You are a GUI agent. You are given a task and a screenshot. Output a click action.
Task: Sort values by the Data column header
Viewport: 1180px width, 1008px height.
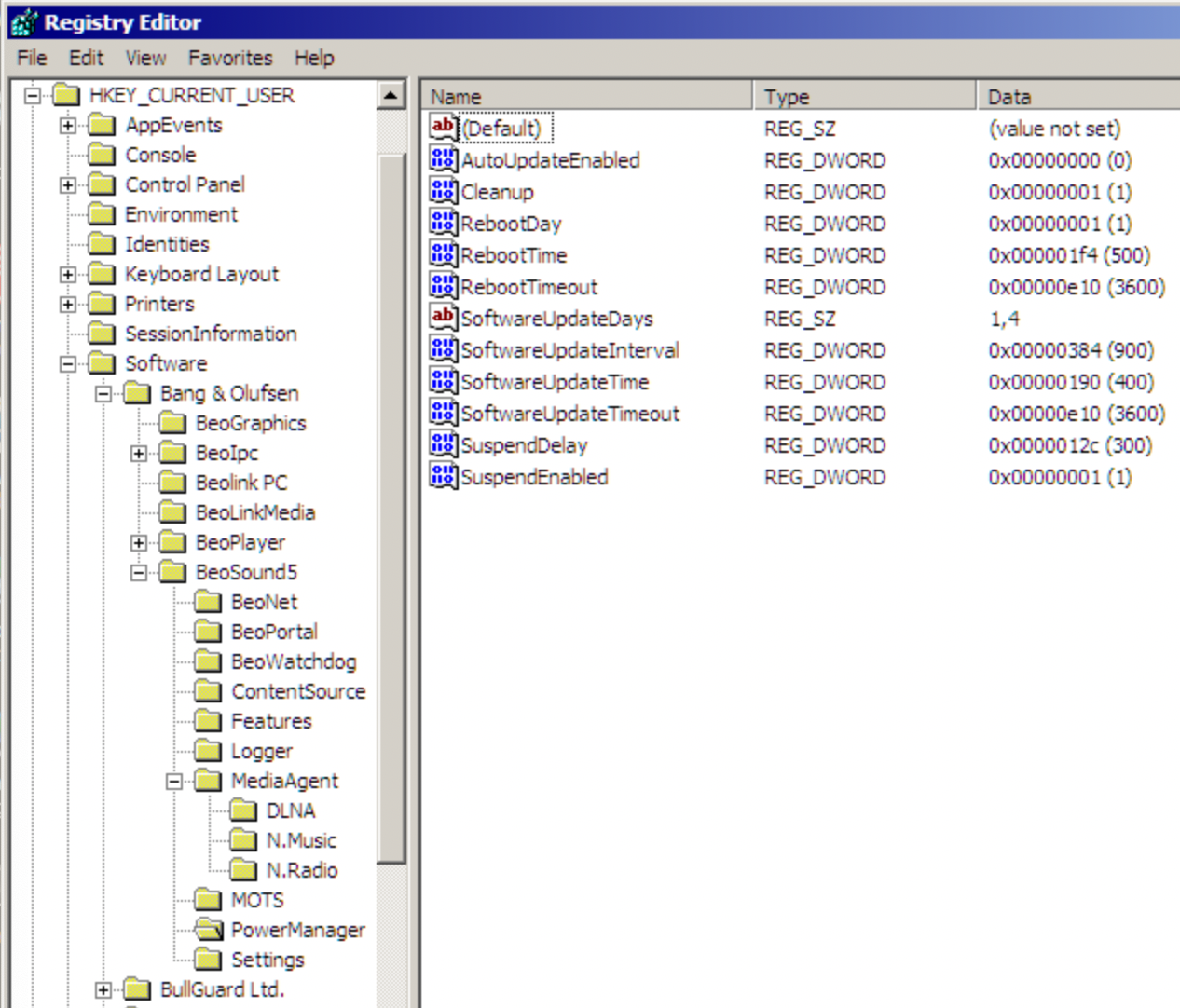[x=1078, y=96]
